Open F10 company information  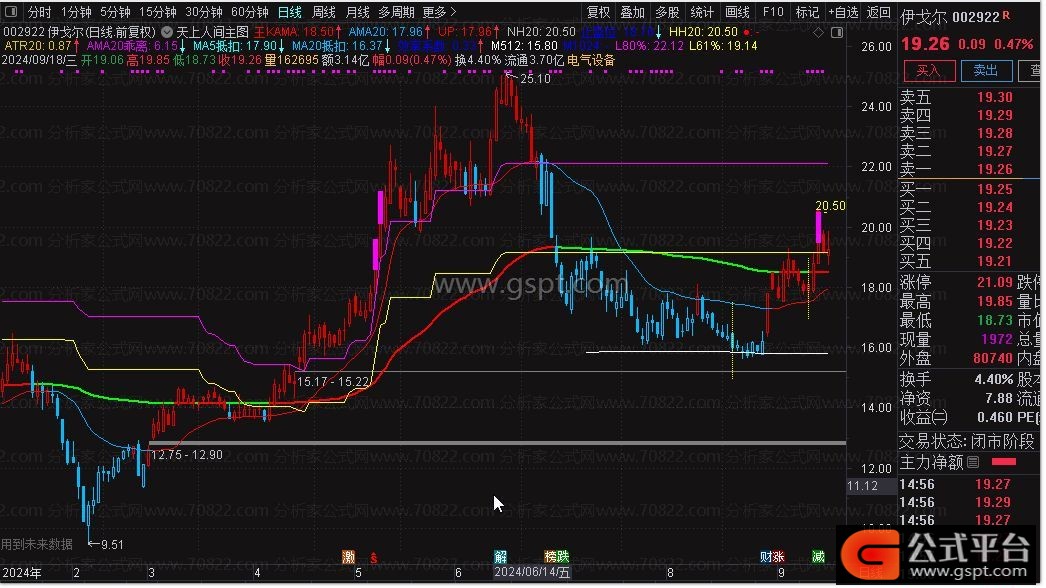click(773, 12)
